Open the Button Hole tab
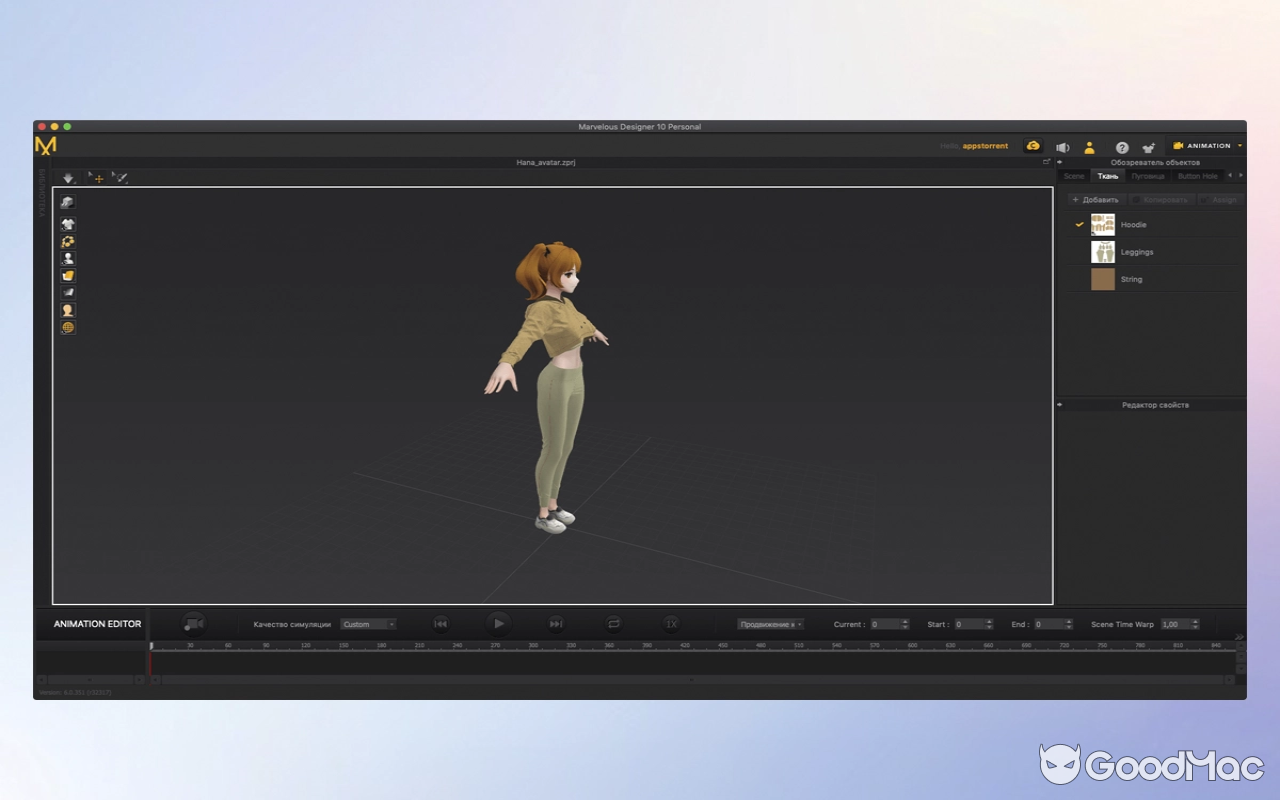The width and height of the screenshot is (1280, 800). (x=1197, y=175)
